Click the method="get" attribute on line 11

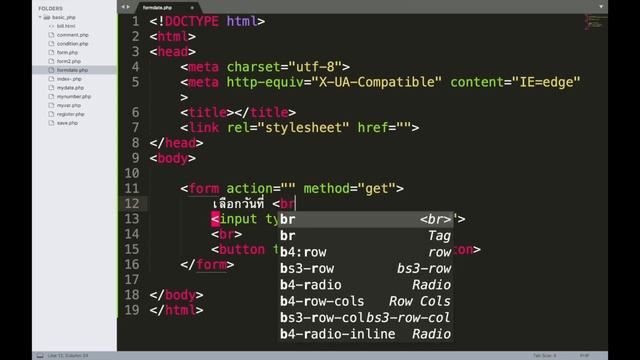[350, 189]
